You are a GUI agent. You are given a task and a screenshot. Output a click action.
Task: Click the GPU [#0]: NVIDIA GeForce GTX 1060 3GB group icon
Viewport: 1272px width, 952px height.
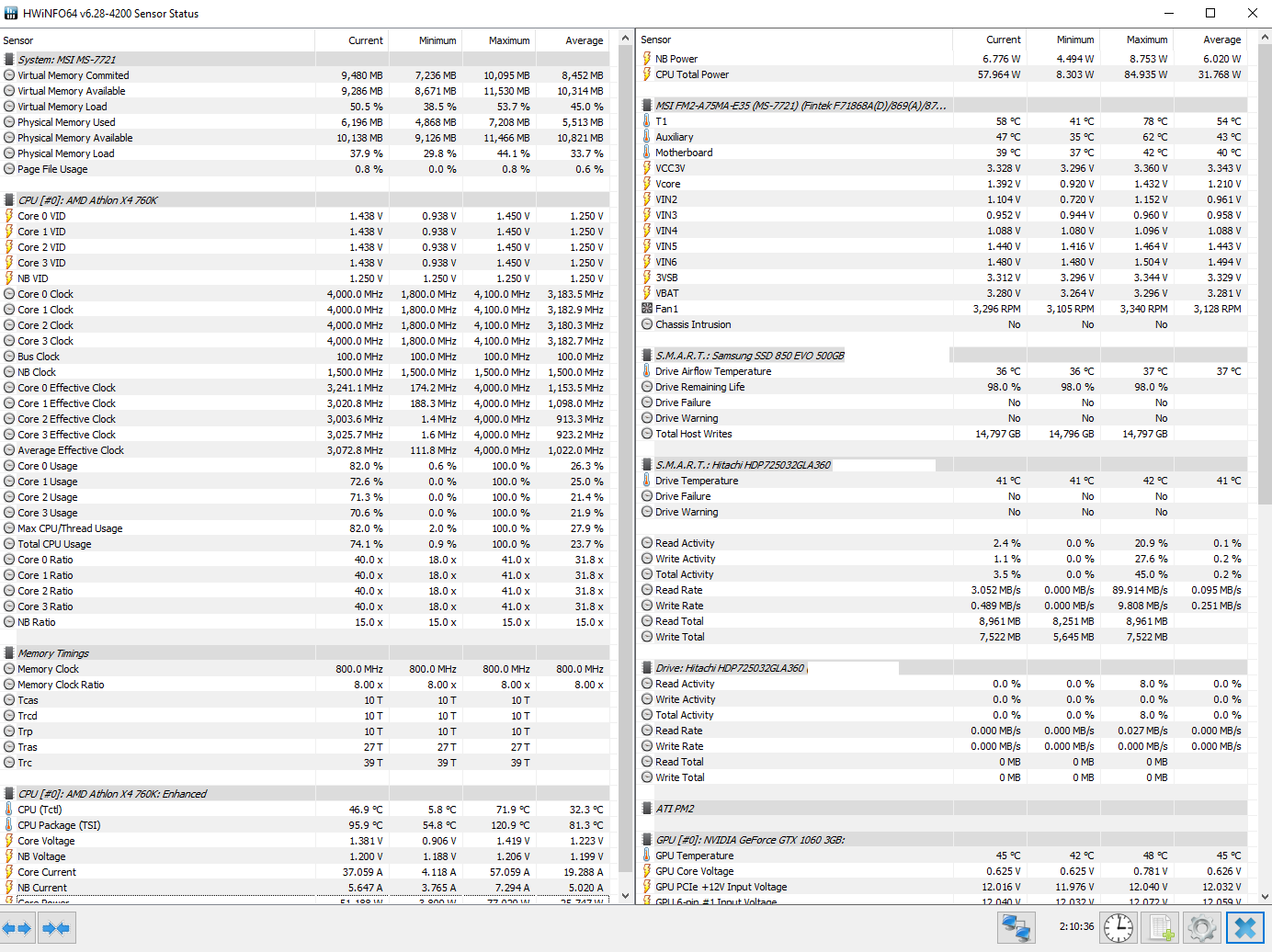647,840
